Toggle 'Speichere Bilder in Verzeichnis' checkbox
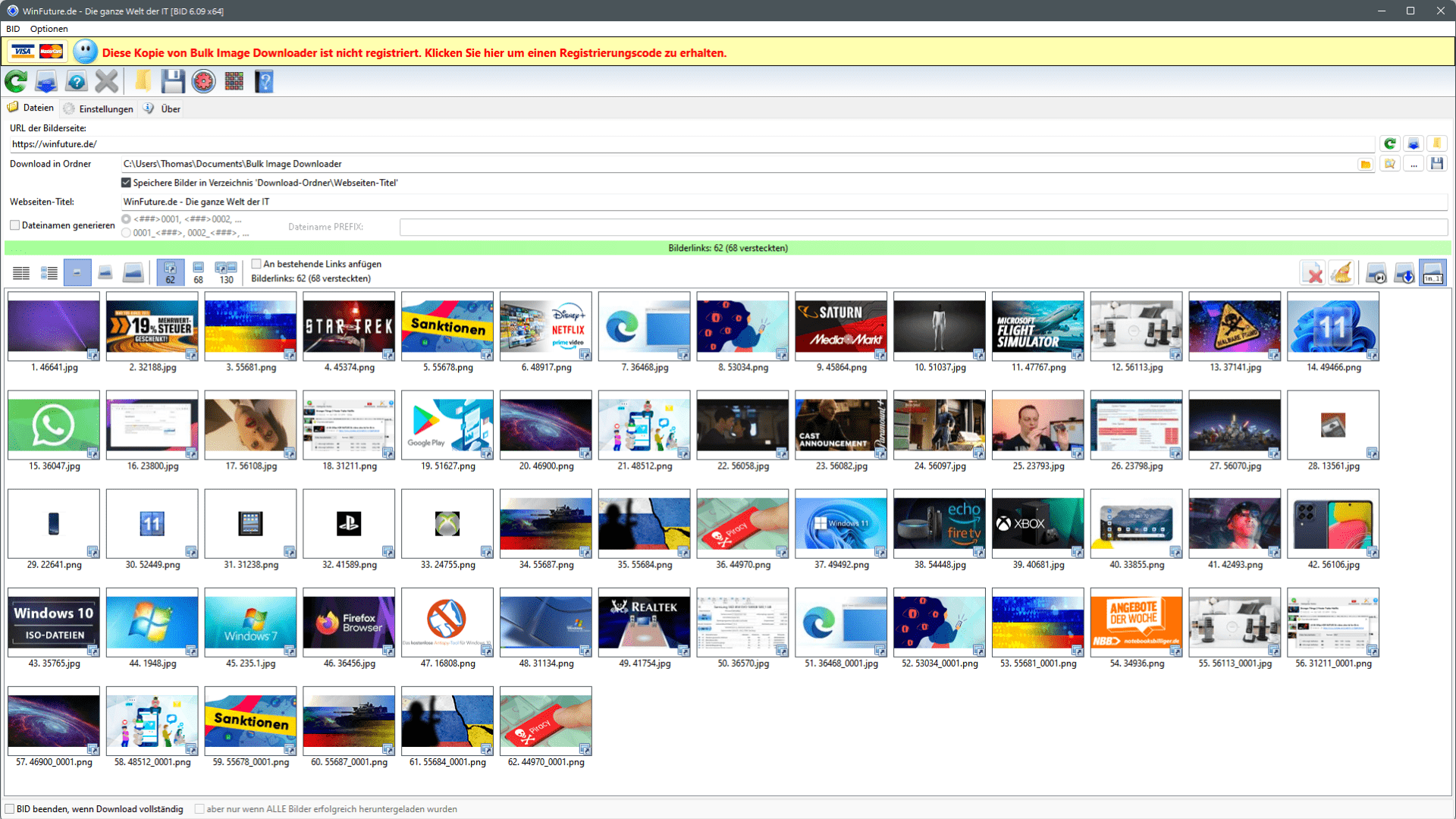 pyautogui.click(x=126, y=183)
